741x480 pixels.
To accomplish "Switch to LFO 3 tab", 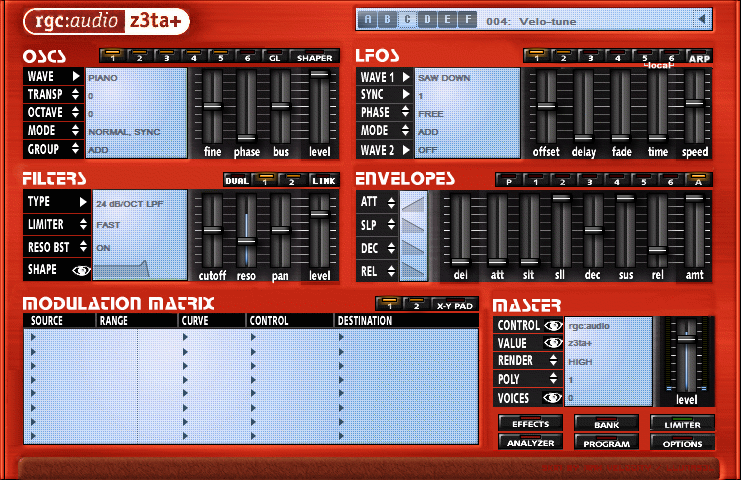I will click(590, 56).
